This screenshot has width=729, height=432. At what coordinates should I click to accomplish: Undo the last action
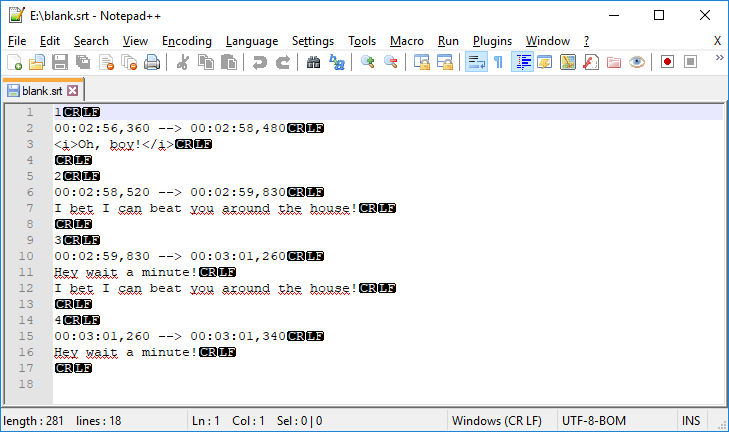pos(259,62)
